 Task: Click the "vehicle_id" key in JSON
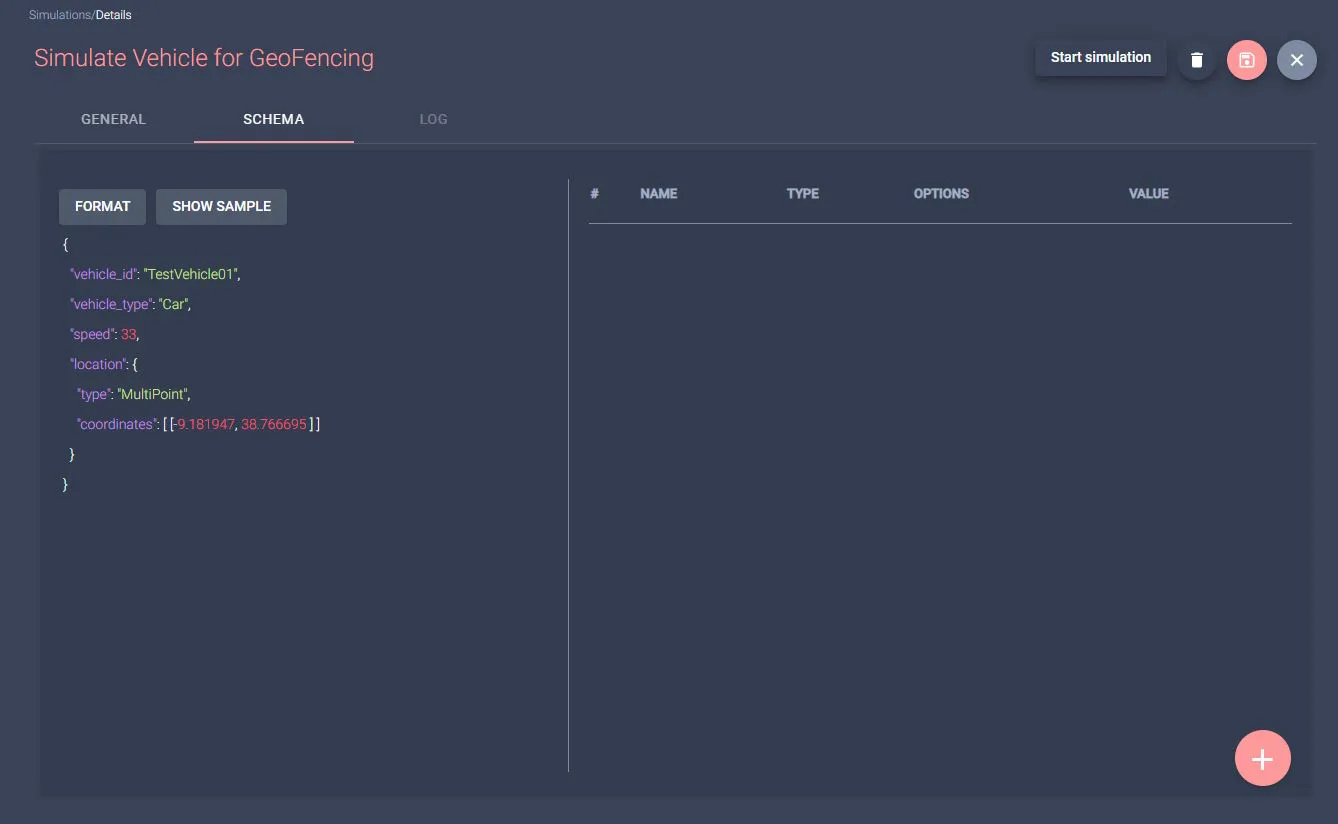click(x=103, y=274)
